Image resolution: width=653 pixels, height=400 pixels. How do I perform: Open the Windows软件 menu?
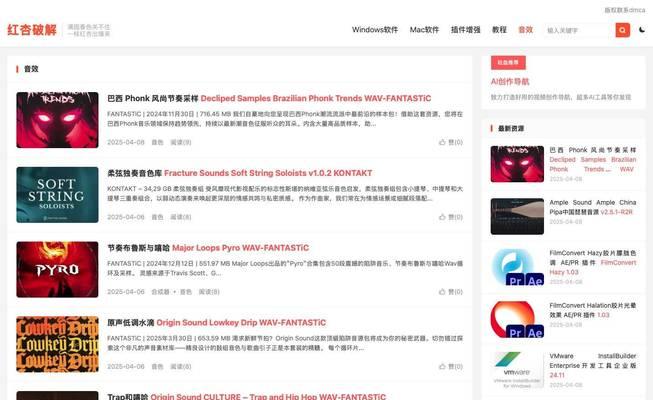375,30
